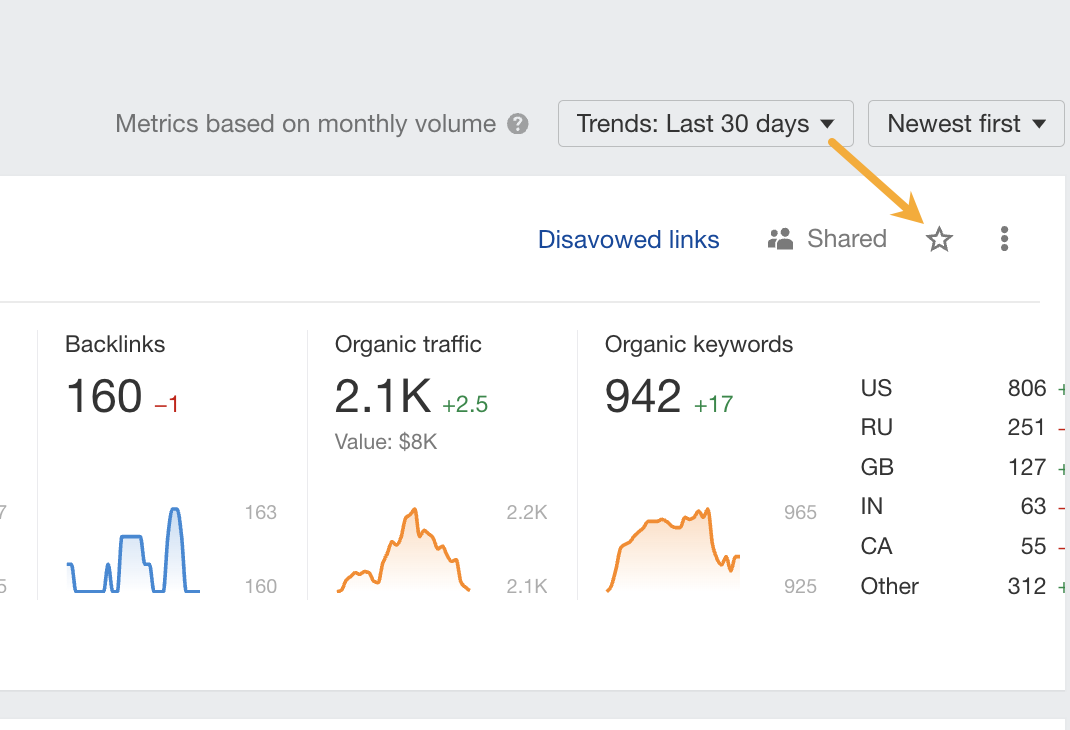Select the CA row showing 55
Viewport: 1070px width, 730px height.
950,546
